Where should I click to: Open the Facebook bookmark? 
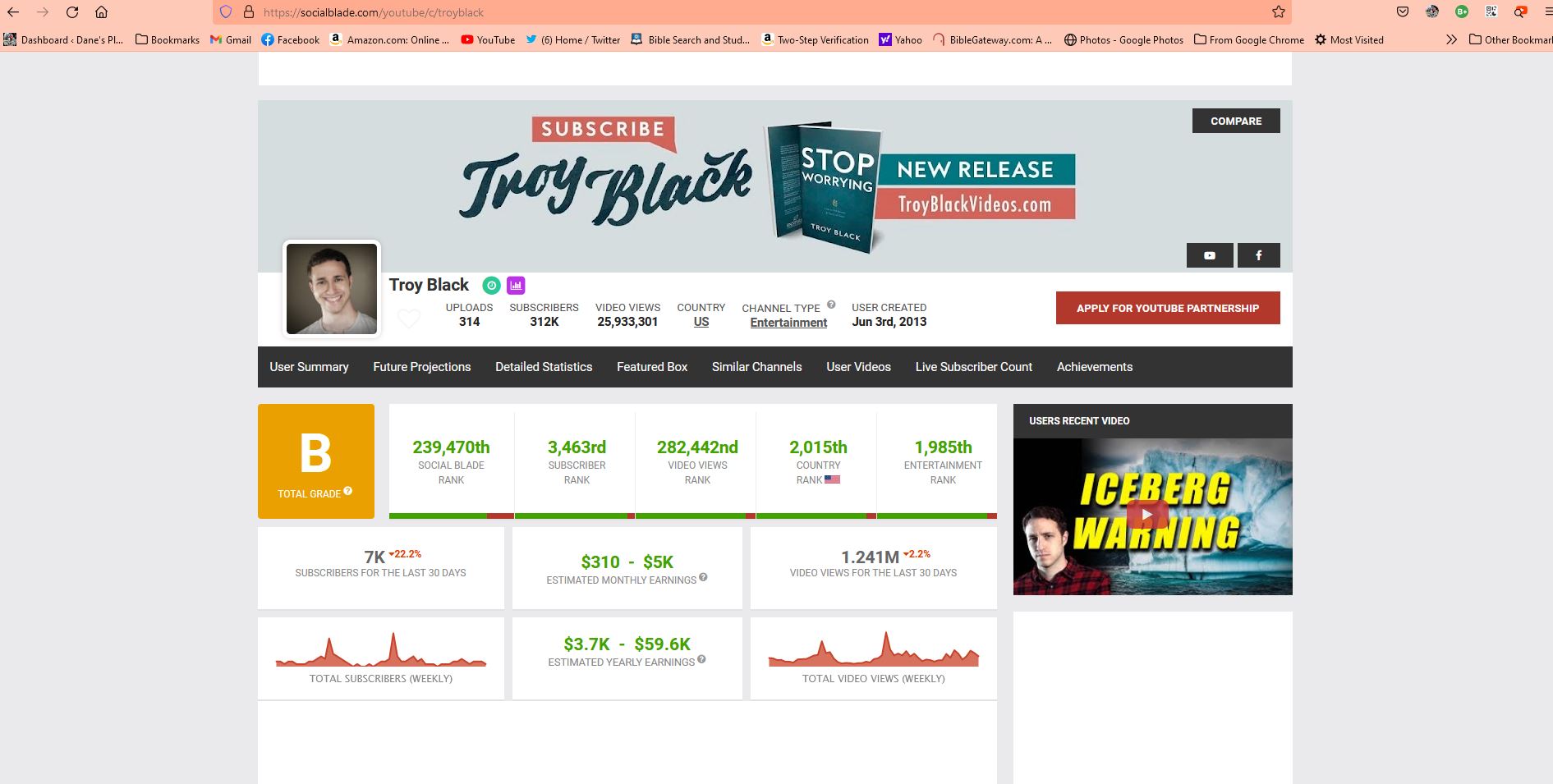click(291, 39)
